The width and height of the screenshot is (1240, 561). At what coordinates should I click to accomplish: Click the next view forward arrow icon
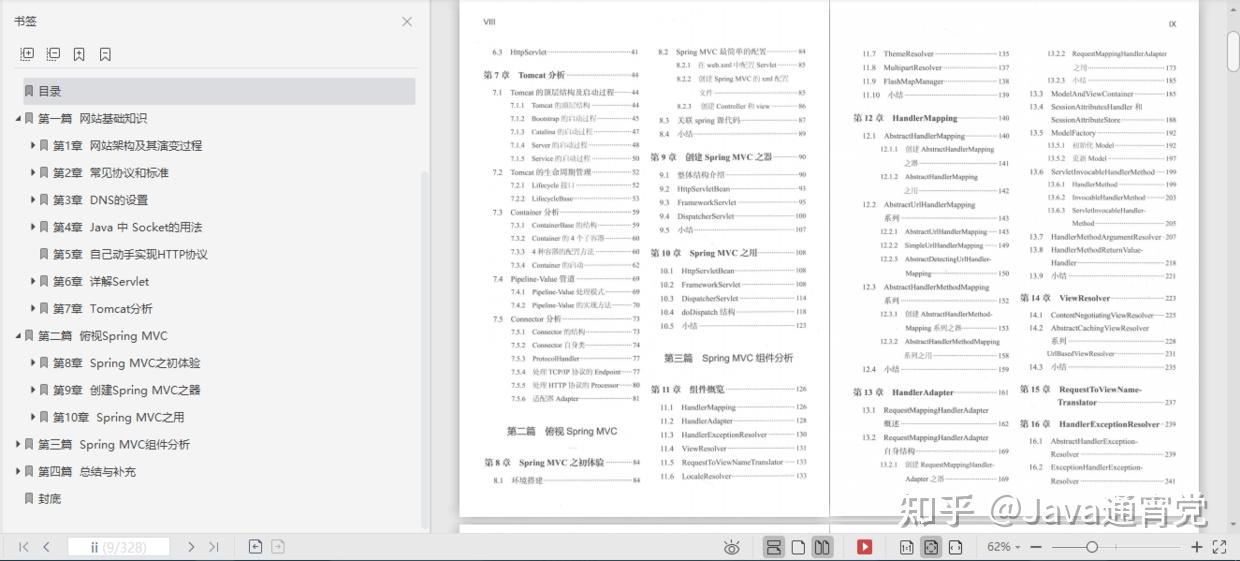pyautogui.click(x=278, y=547)
